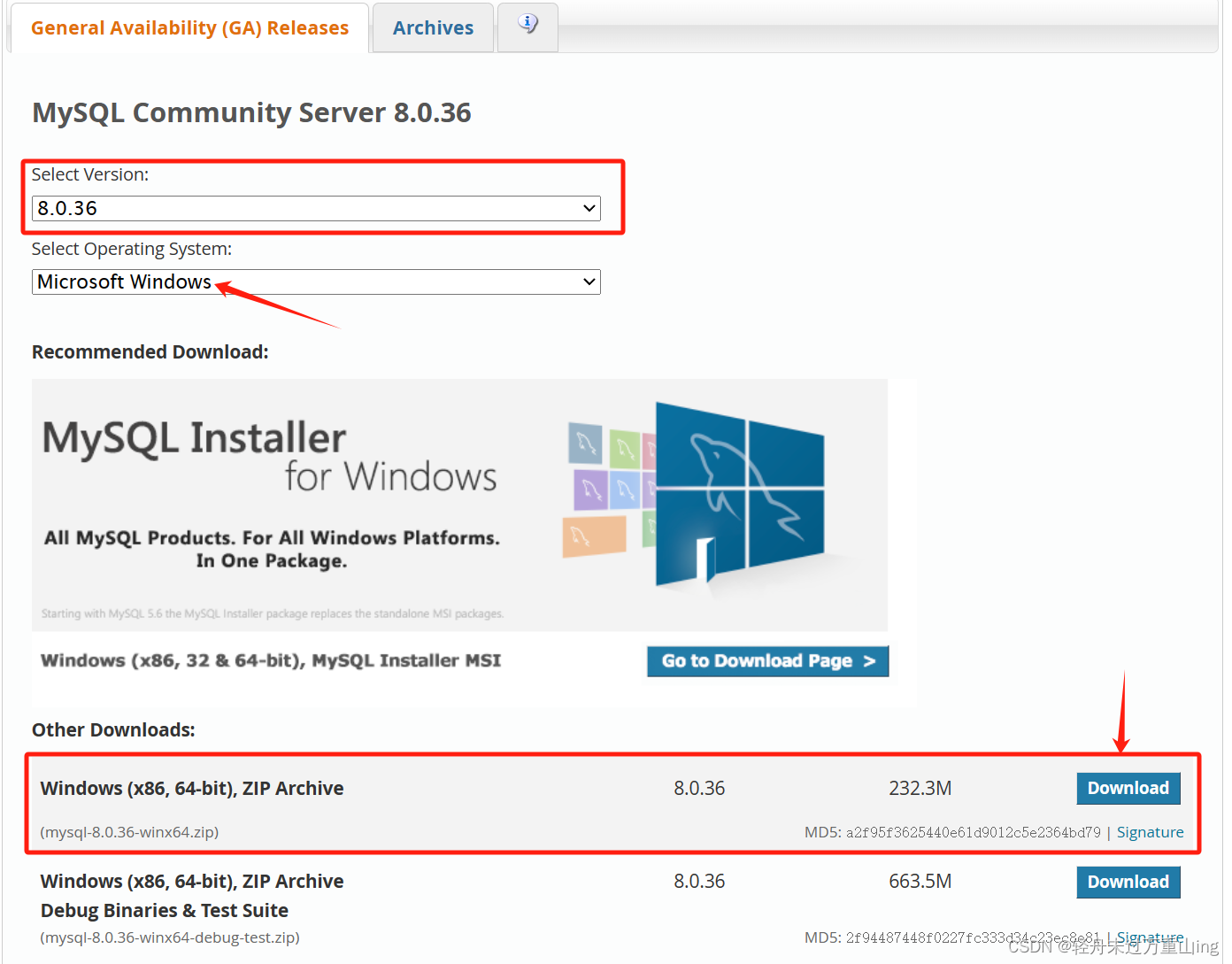Click the Recommended Download label
The height and width of the screenshot is (964, 1232).
(x=150, y=352)
